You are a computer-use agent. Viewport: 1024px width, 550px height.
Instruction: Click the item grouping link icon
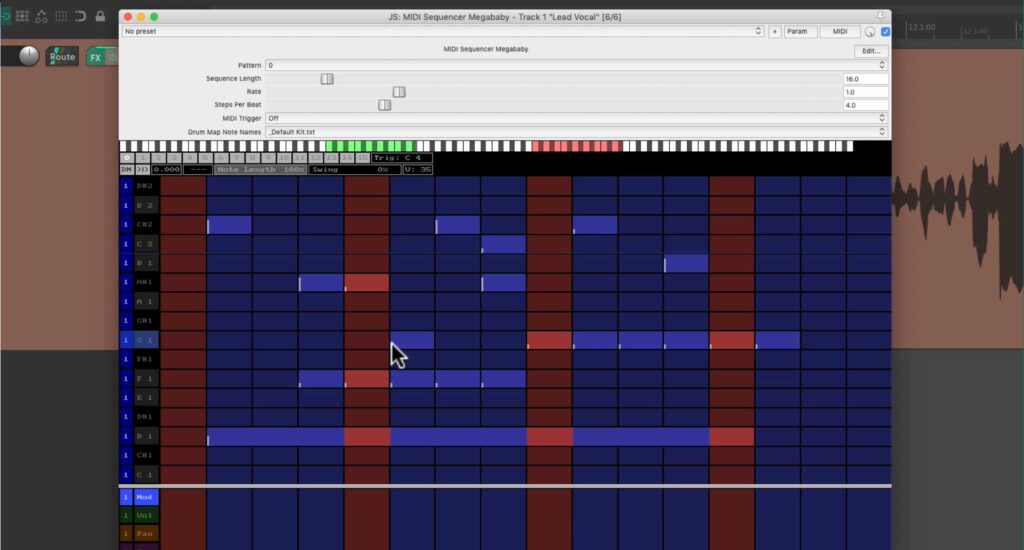point(41,16)
